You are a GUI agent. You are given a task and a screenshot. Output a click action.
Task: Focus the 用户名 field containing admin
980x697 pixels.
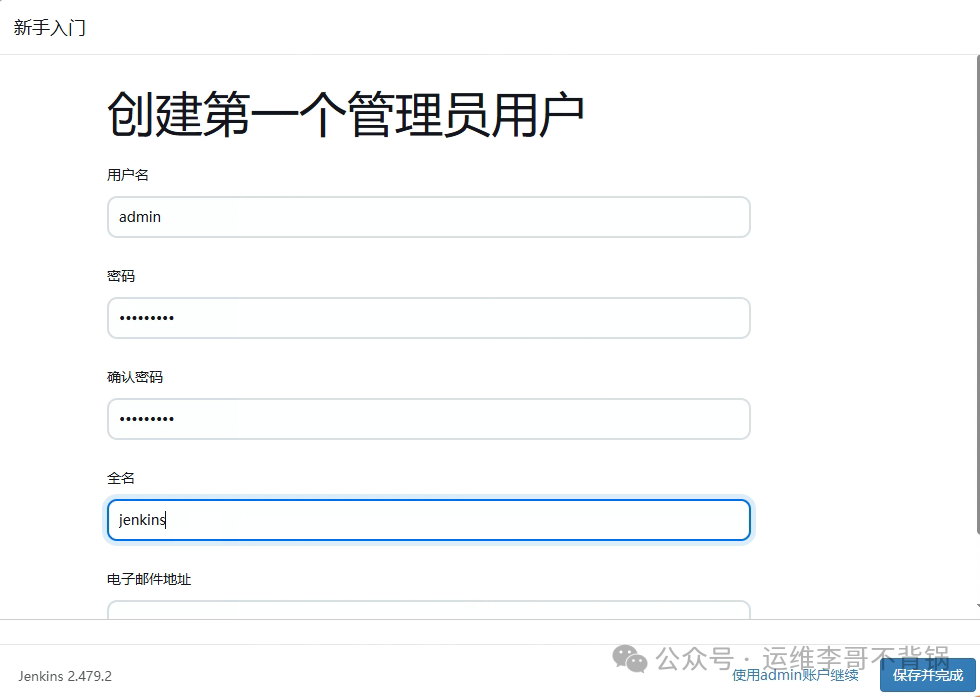[x=429, y=217]
